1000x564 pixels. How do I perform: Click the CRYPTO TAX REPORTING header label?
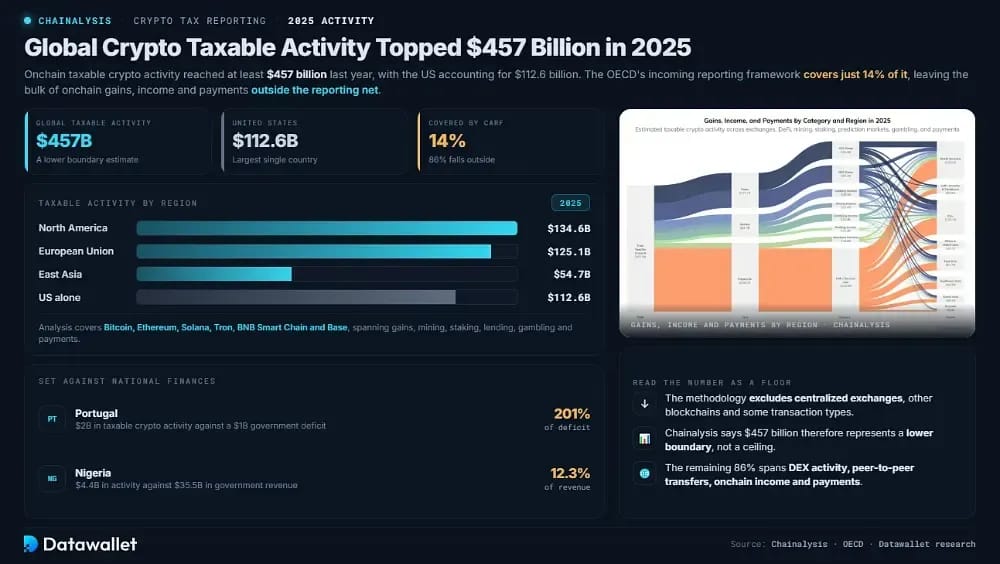click(x=200, y=20)
